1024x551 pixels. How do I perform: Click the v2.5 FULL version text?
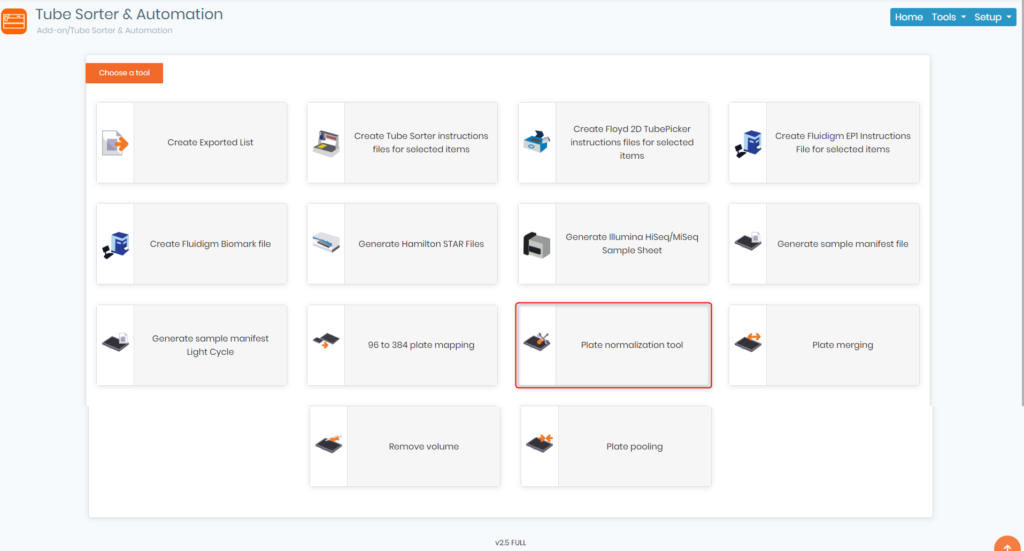tap(510, 543)
